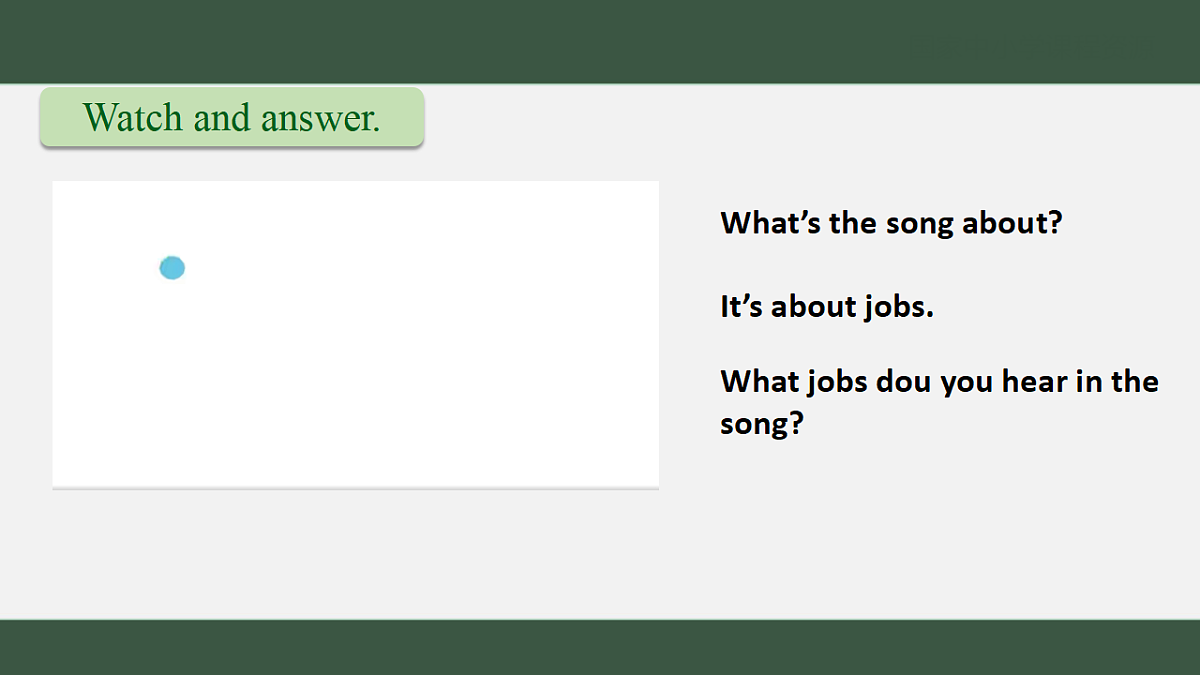
Task: Select the 'Watch and answer.' green label
Action: coord(232,117)
